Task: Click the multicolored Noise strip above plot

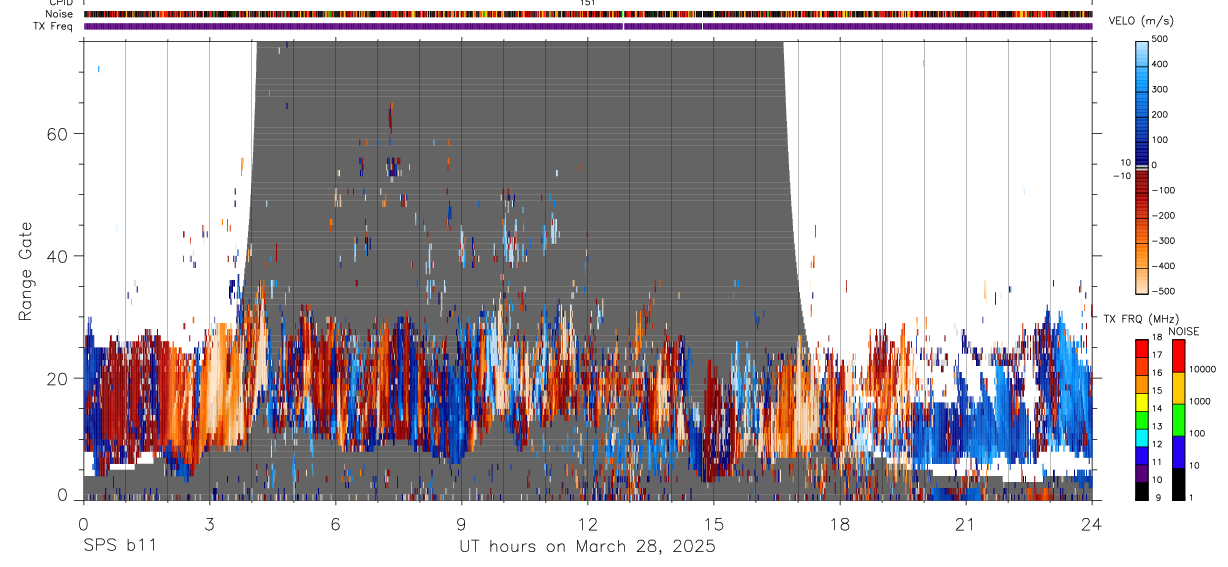Action: pyautogui.click(x=588, y=14)
